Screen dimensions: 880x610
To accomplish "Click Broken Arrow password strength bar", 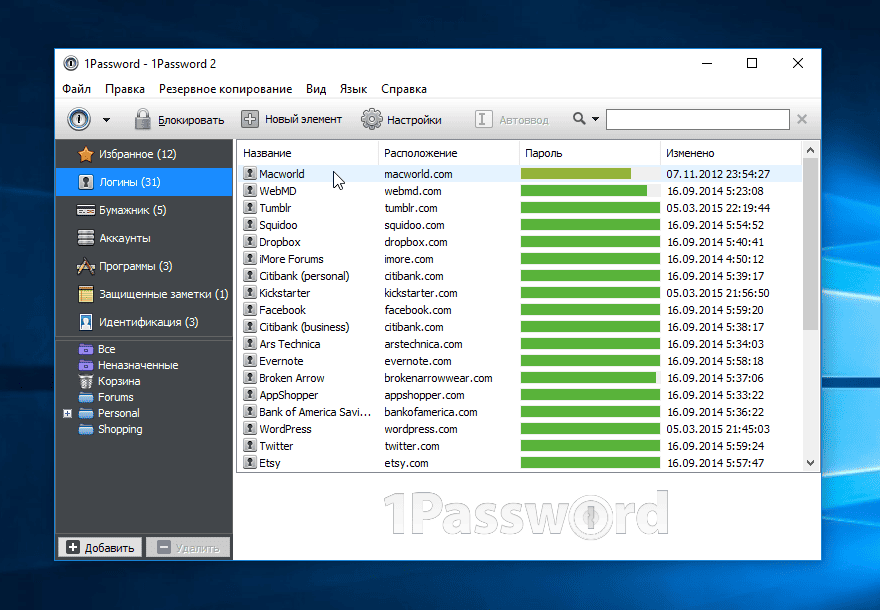I will (590, 378).
